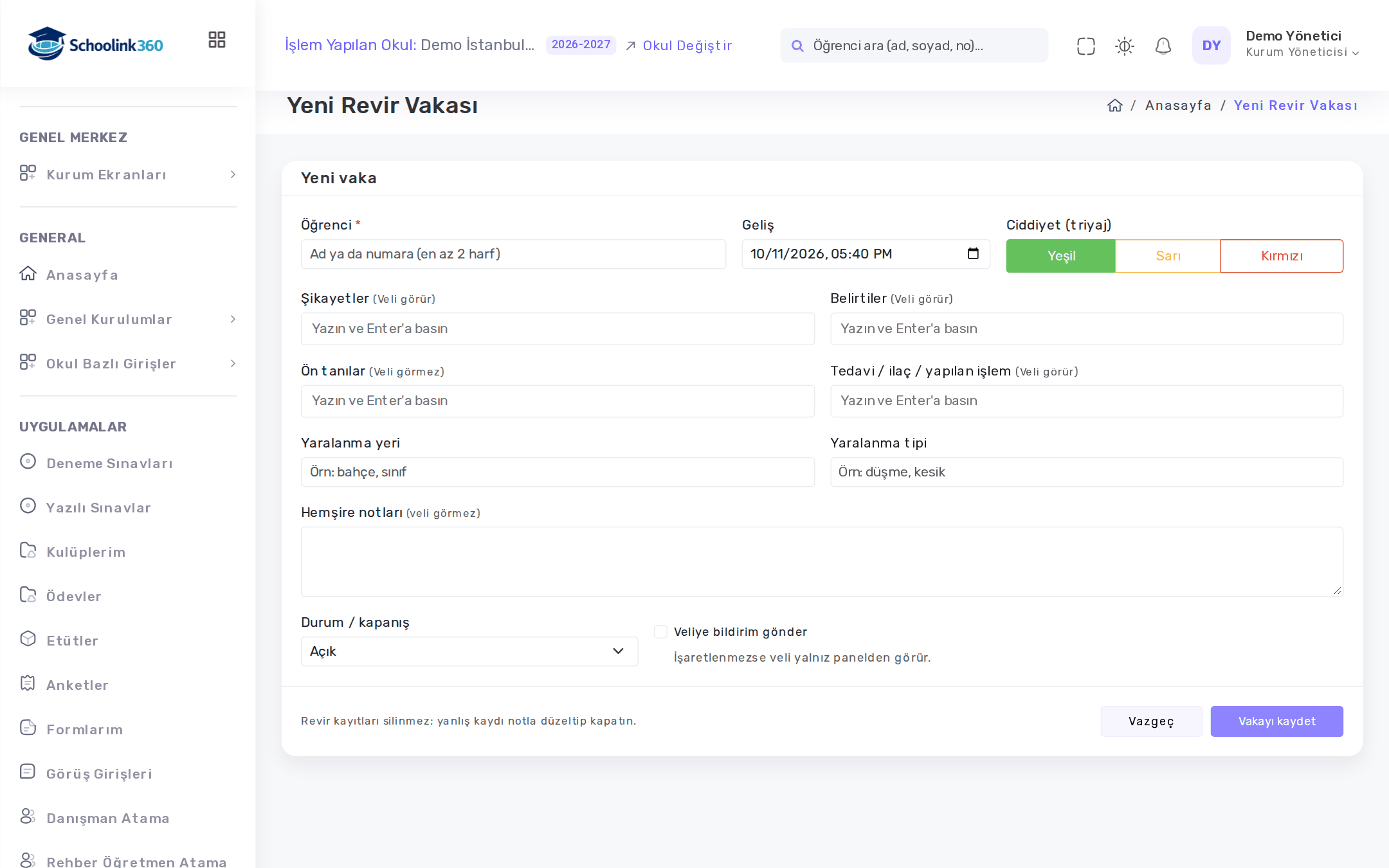Open notifications bell icon

1163,46
